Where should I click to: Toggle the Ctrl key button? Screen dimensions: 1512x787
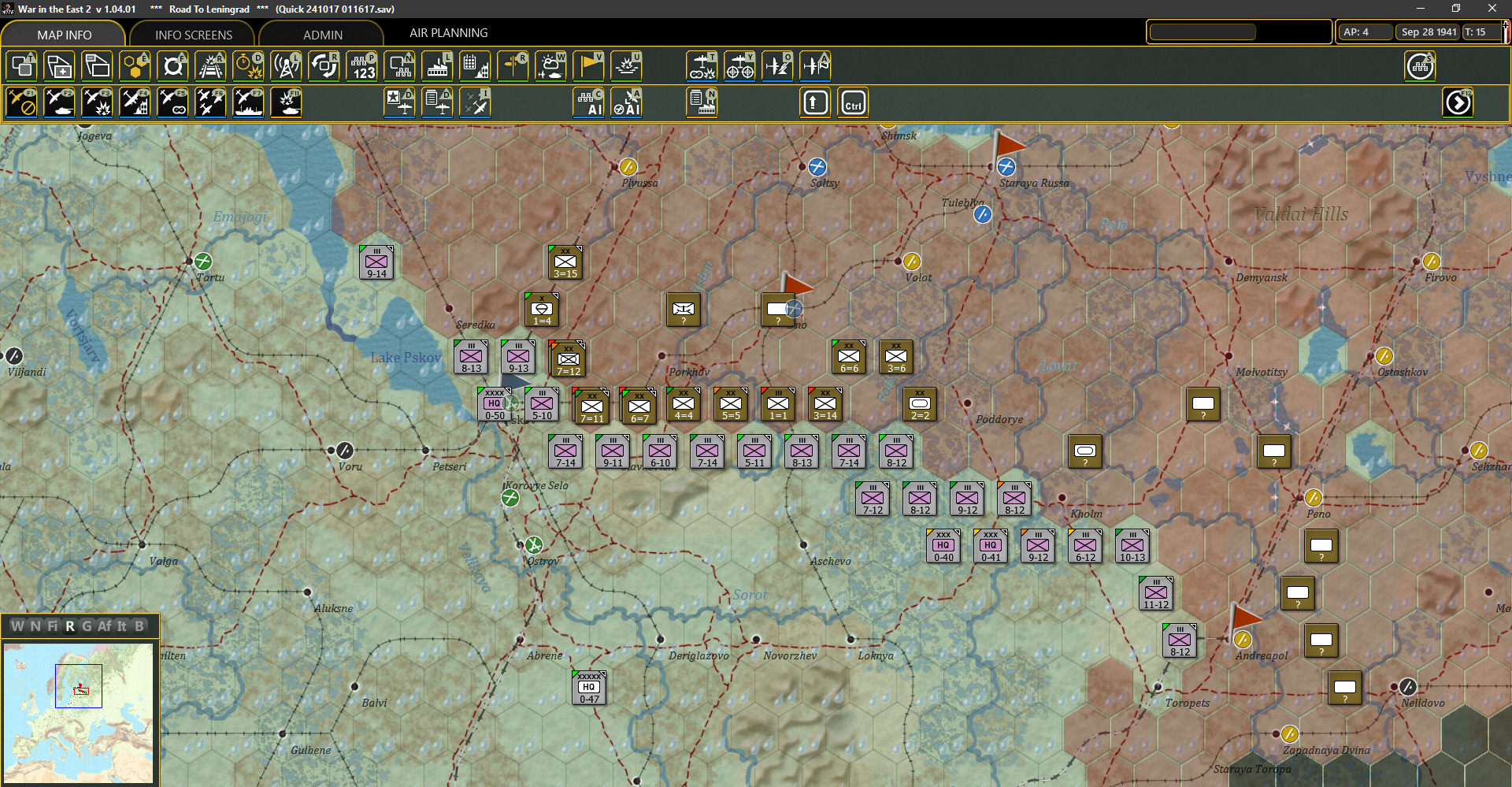click(854, 102)
